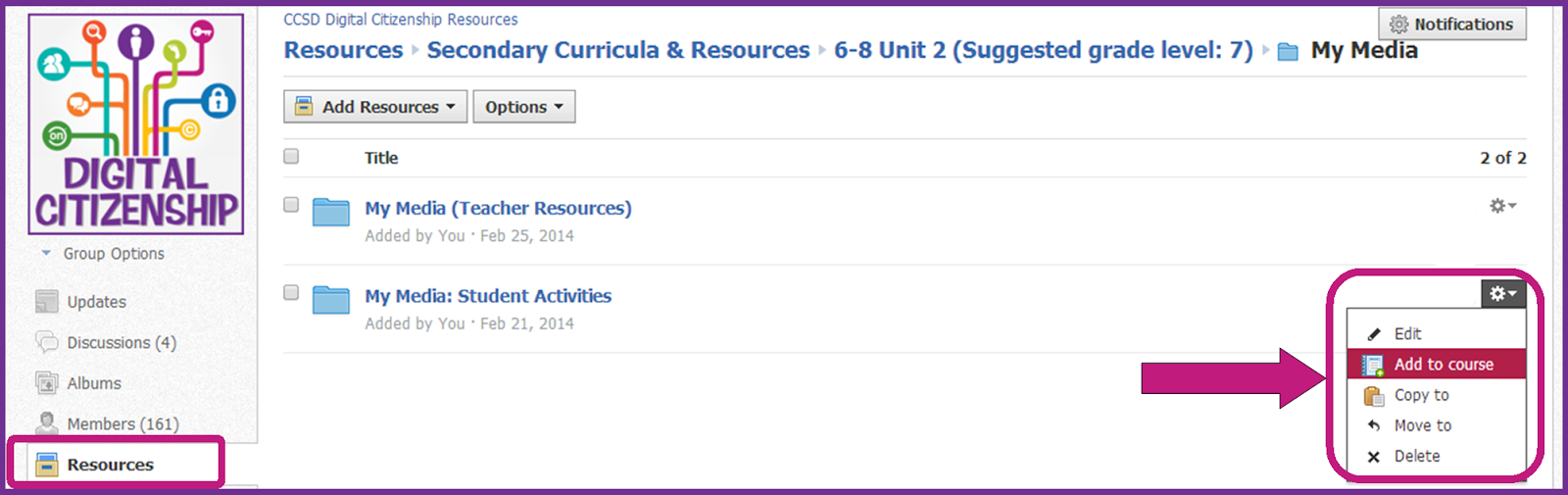This screenshot has height=495, width=1568.
Task: Click the Notifications button
Action: [1452, 25]
